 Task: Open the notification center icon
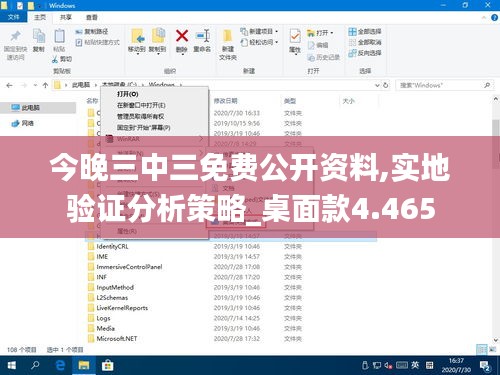click(485, 366)
